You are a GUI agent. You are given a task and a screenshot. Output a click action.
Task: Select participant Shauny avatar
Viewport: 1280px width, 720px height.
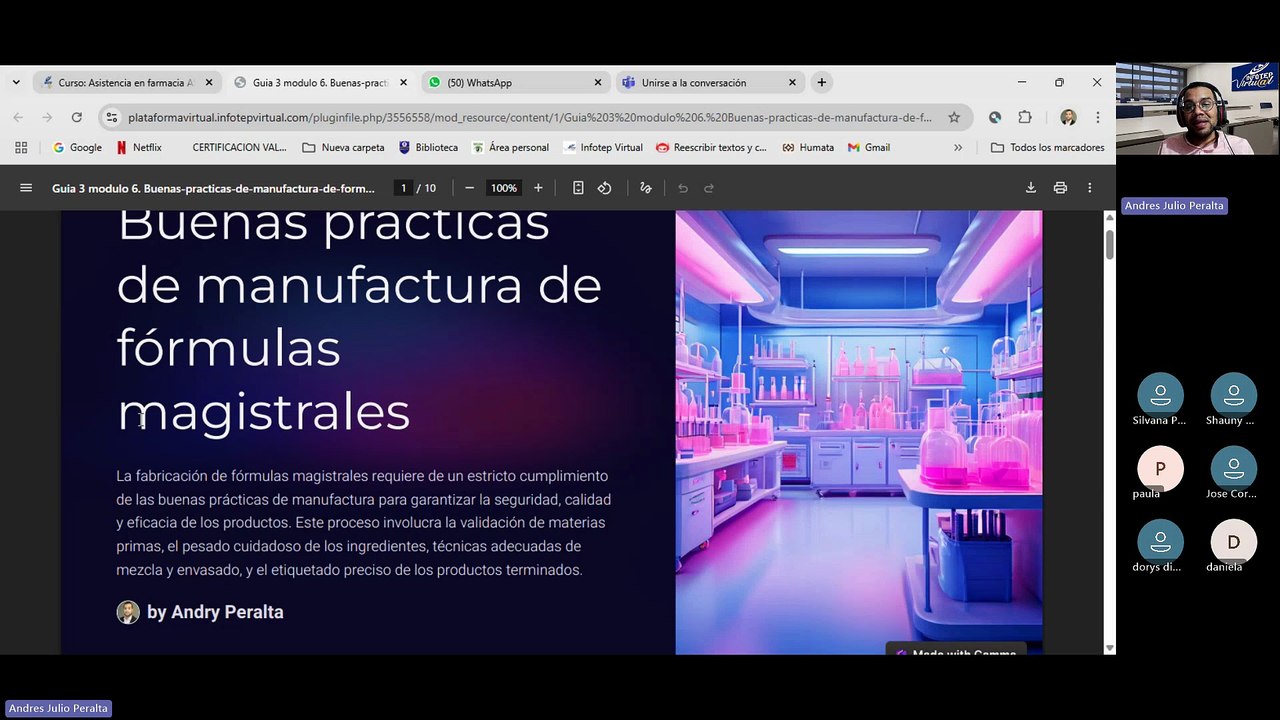click(x=1233, y=394)
